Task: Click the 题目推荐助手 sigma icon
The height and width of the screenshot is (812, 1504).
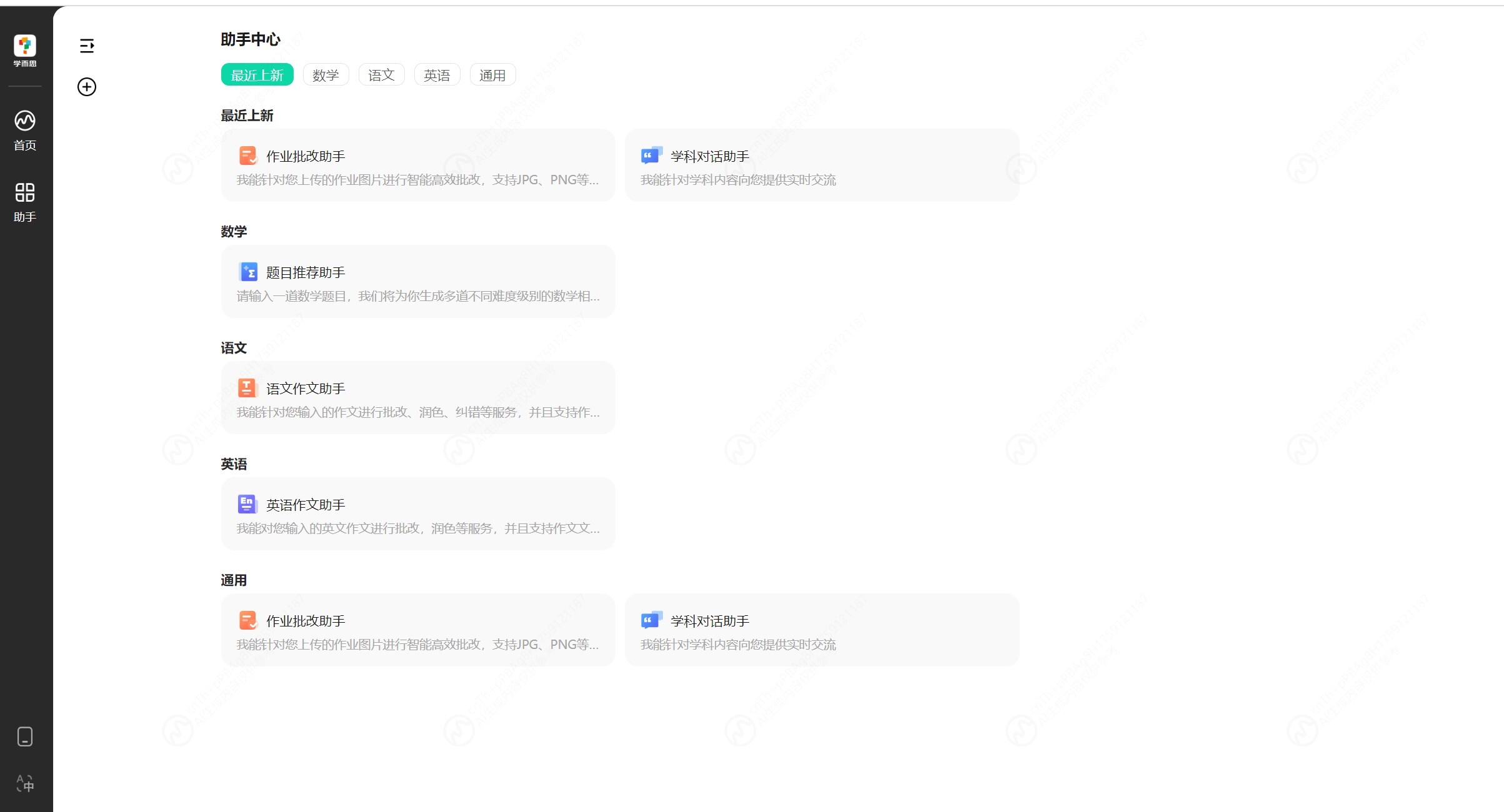Action: (248, 272)
